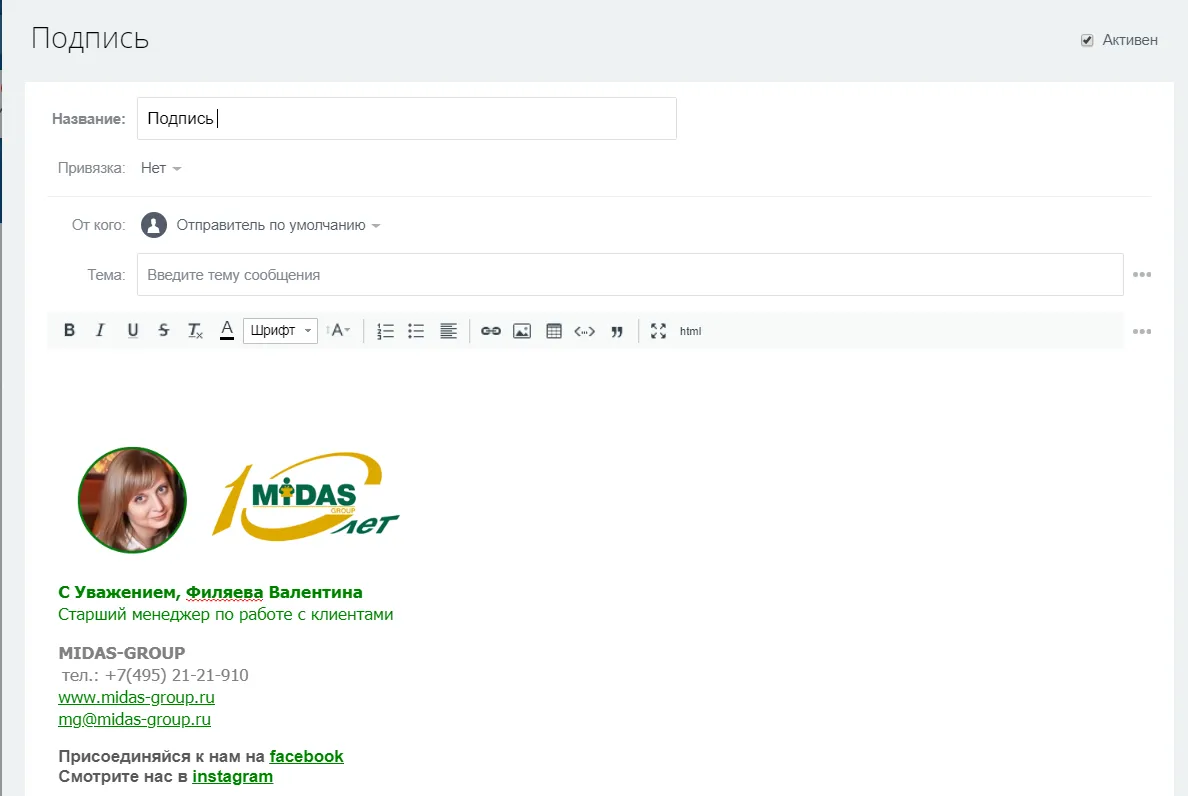
Task: Open the www.midas-group.ru link
Action: [137, 697]
